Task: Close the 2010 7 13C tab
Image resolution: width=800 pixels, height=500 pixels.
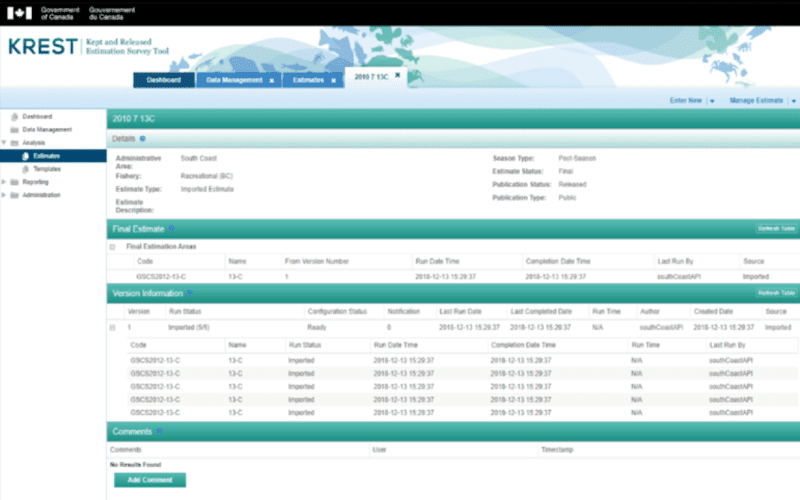Action: click(x=397, y=75)
